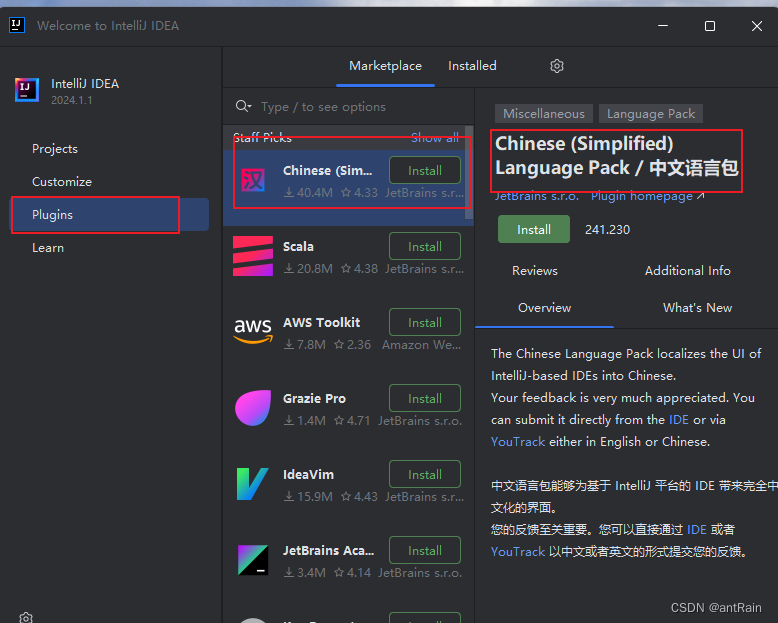Open plugin settings gear next to Installed
Viewport: 778px width, 623px height.
(x=557, y=66)
